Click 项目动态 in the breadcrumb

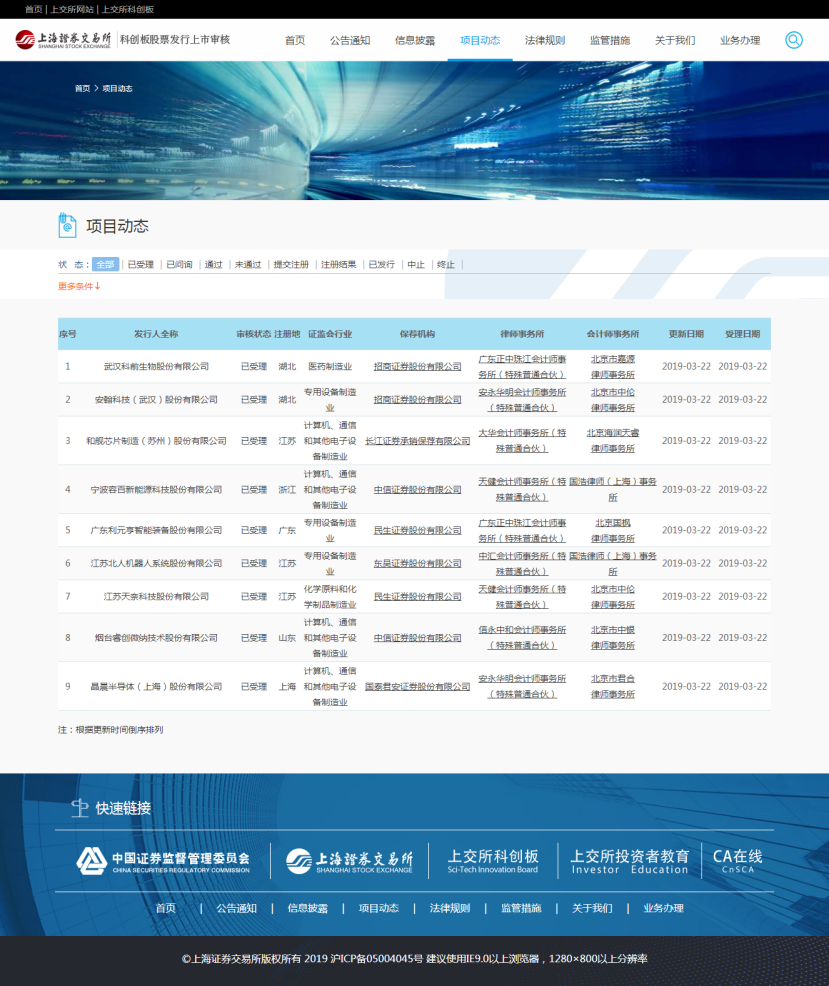coord(118,89)
